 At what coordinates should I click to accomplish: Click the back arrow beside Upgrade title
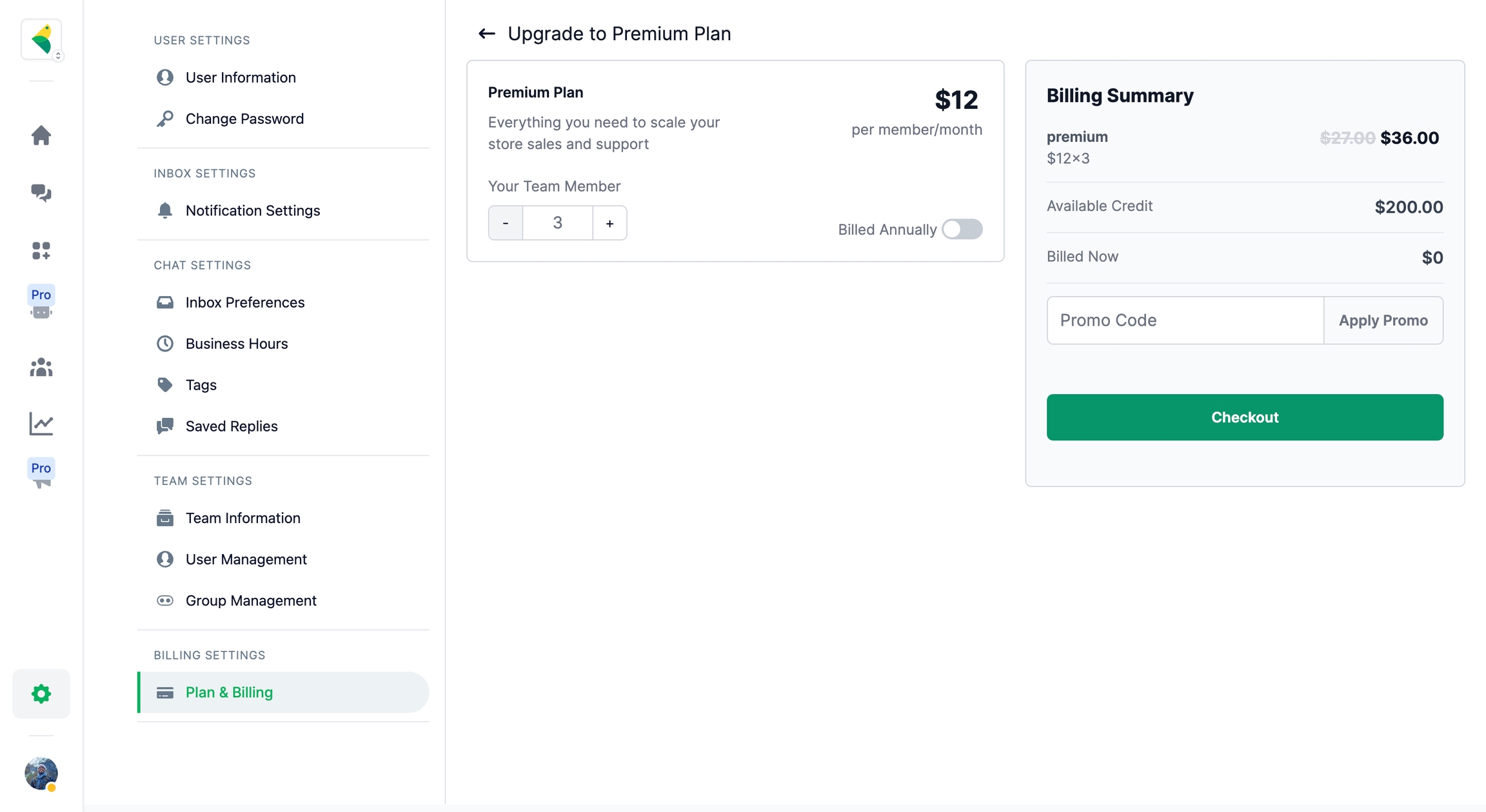click(487, 34)
